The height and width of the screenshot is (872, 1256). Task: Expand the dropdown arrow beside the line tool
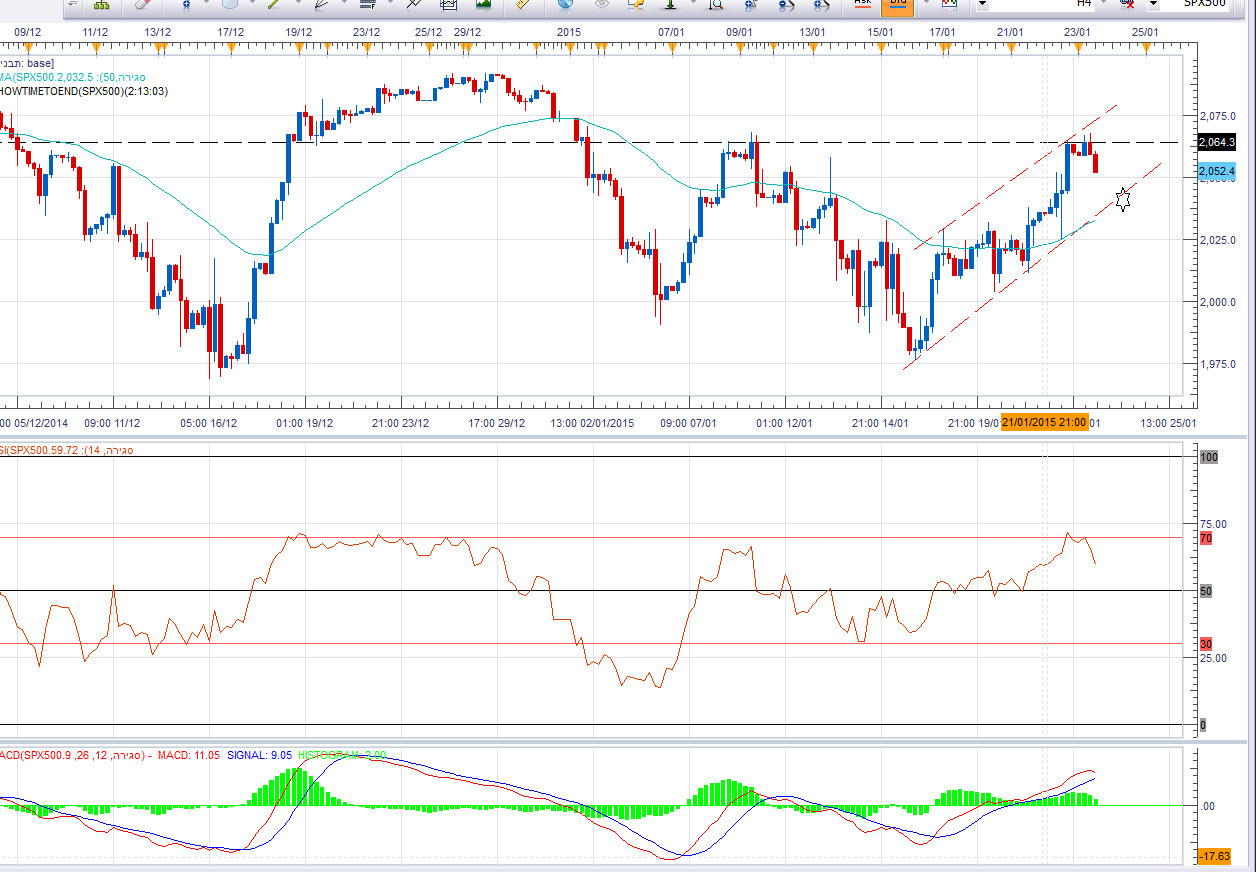[295, 5]
